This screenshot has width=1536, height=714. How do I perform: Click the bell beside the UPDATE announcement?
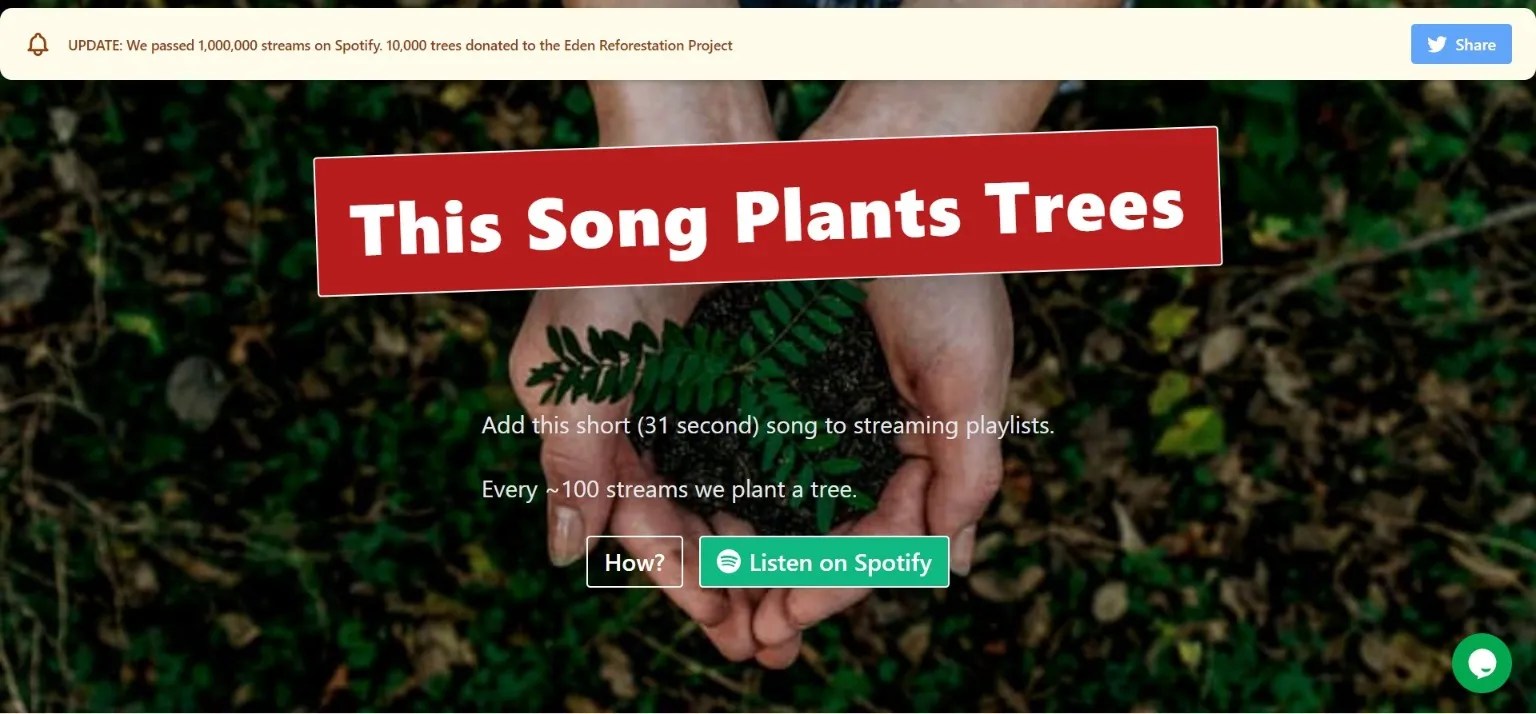point(38,44)
